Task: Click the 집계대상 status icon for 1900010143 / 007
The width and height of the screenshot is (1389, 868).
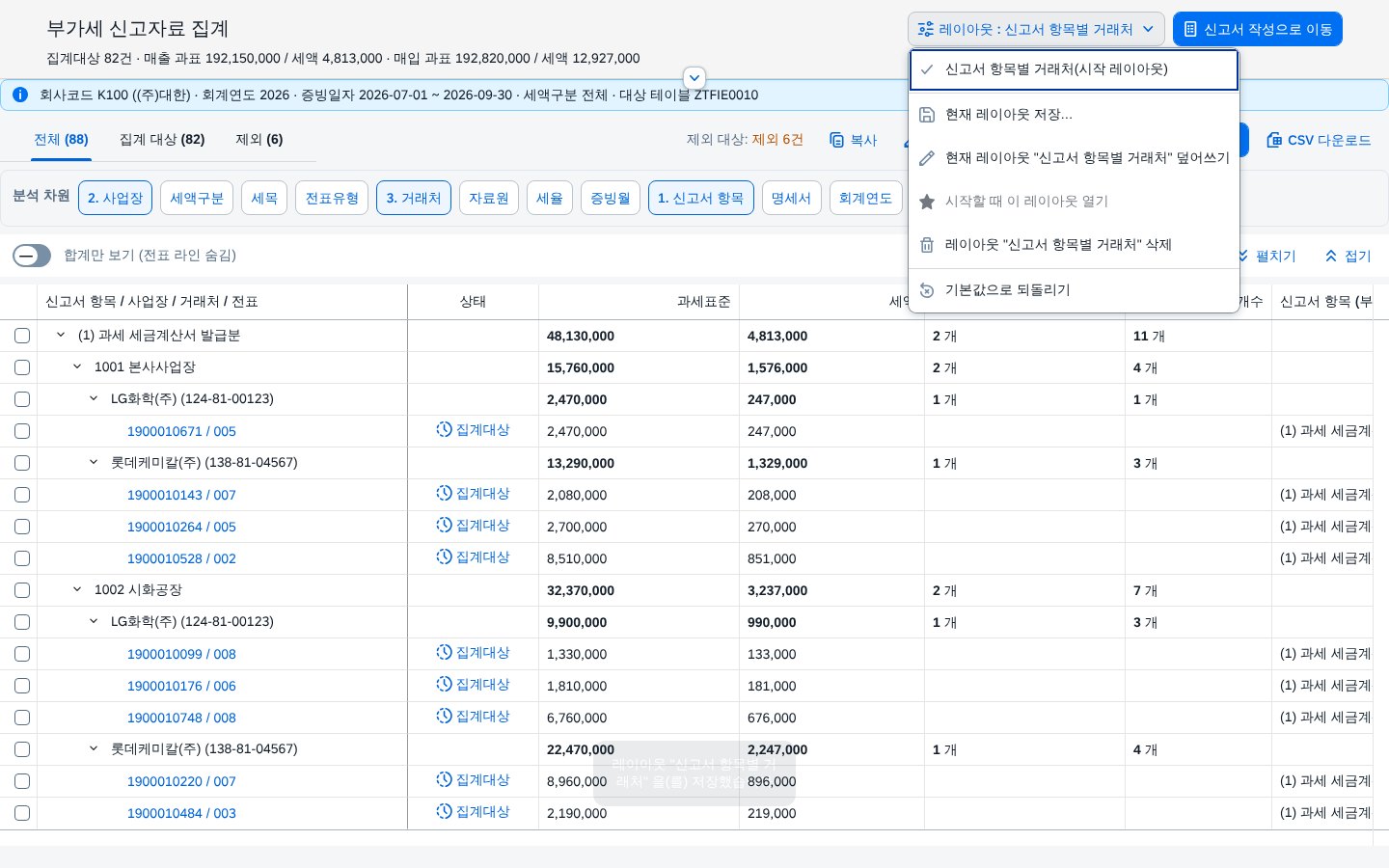Action: point(444,493)
